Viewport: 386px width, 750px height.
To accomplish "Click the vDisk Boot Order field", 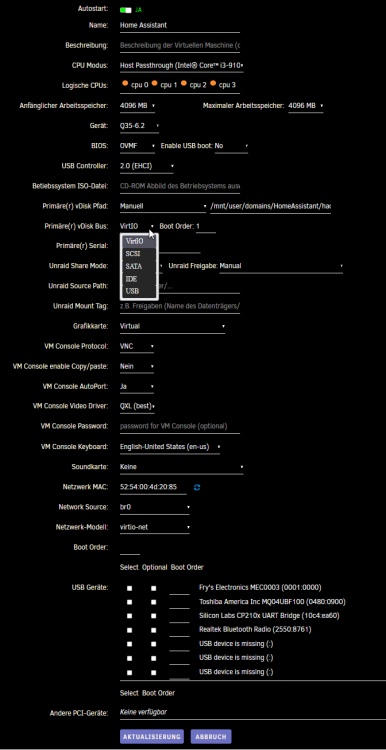I will (x=206, y=226).
